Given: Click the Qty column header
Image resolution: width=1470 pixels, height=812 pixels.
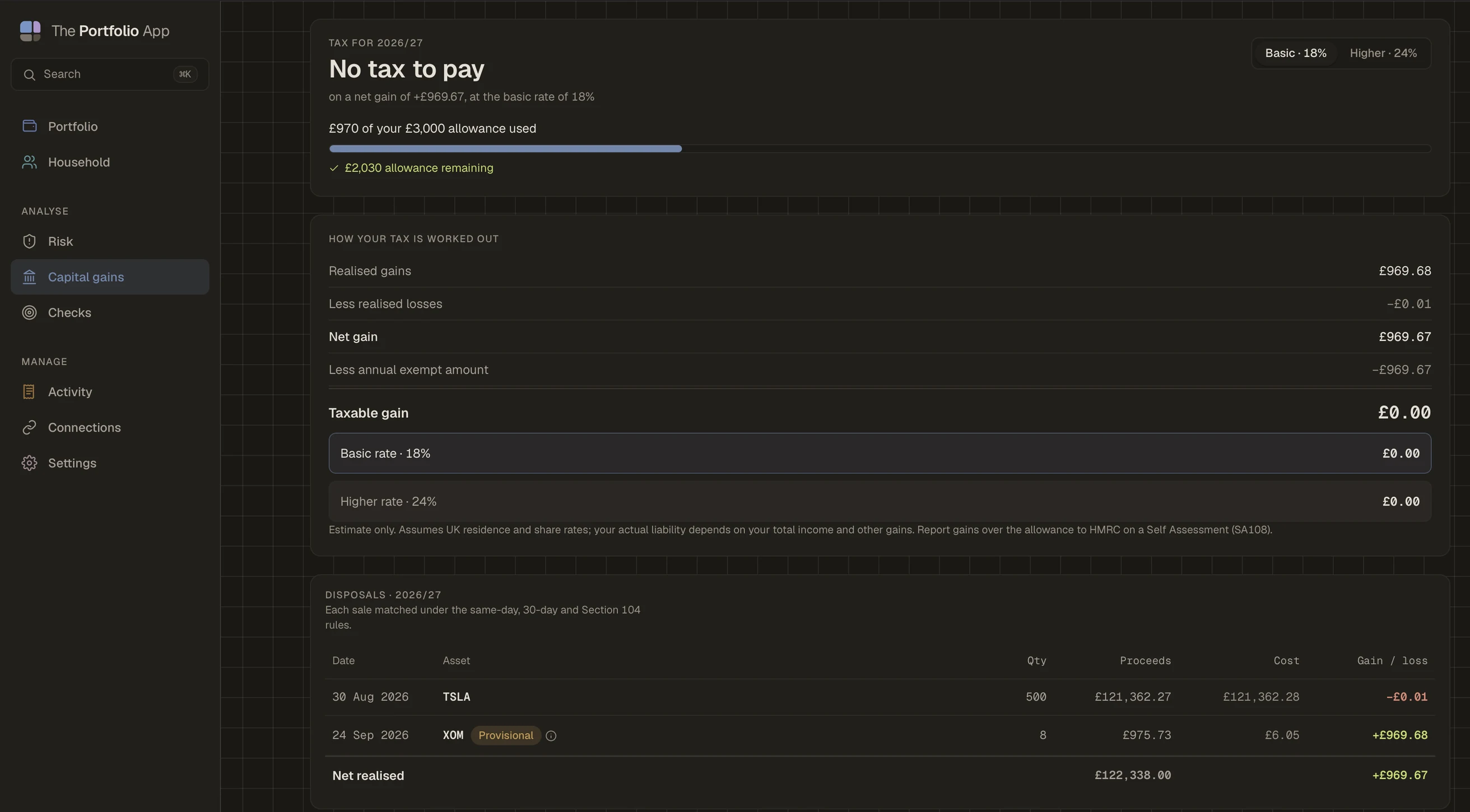Looking at the screenshot, I should (1036, 661).
